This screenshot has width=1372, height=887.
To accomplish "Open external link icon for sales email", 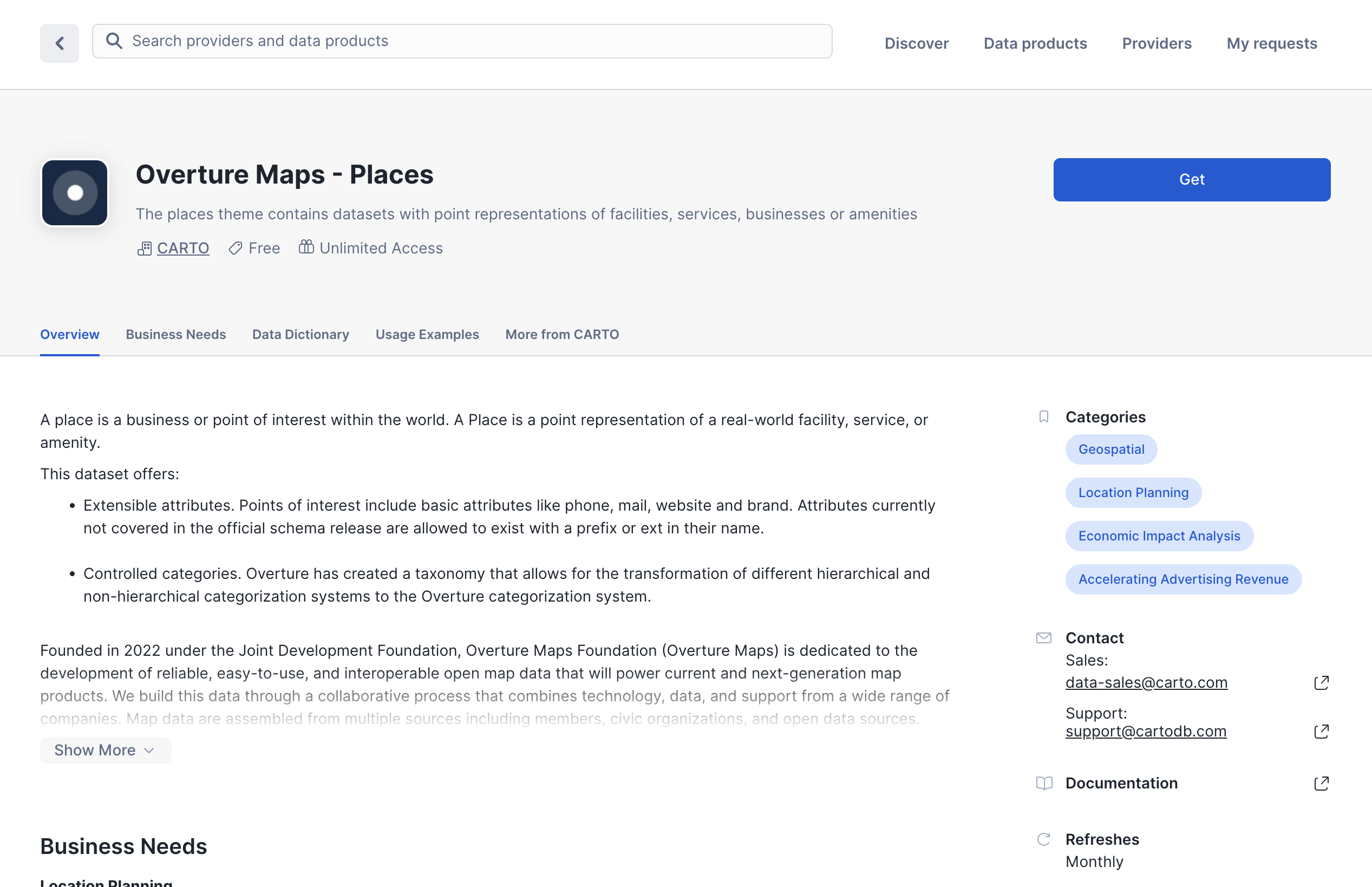I will coord(1321,683).
